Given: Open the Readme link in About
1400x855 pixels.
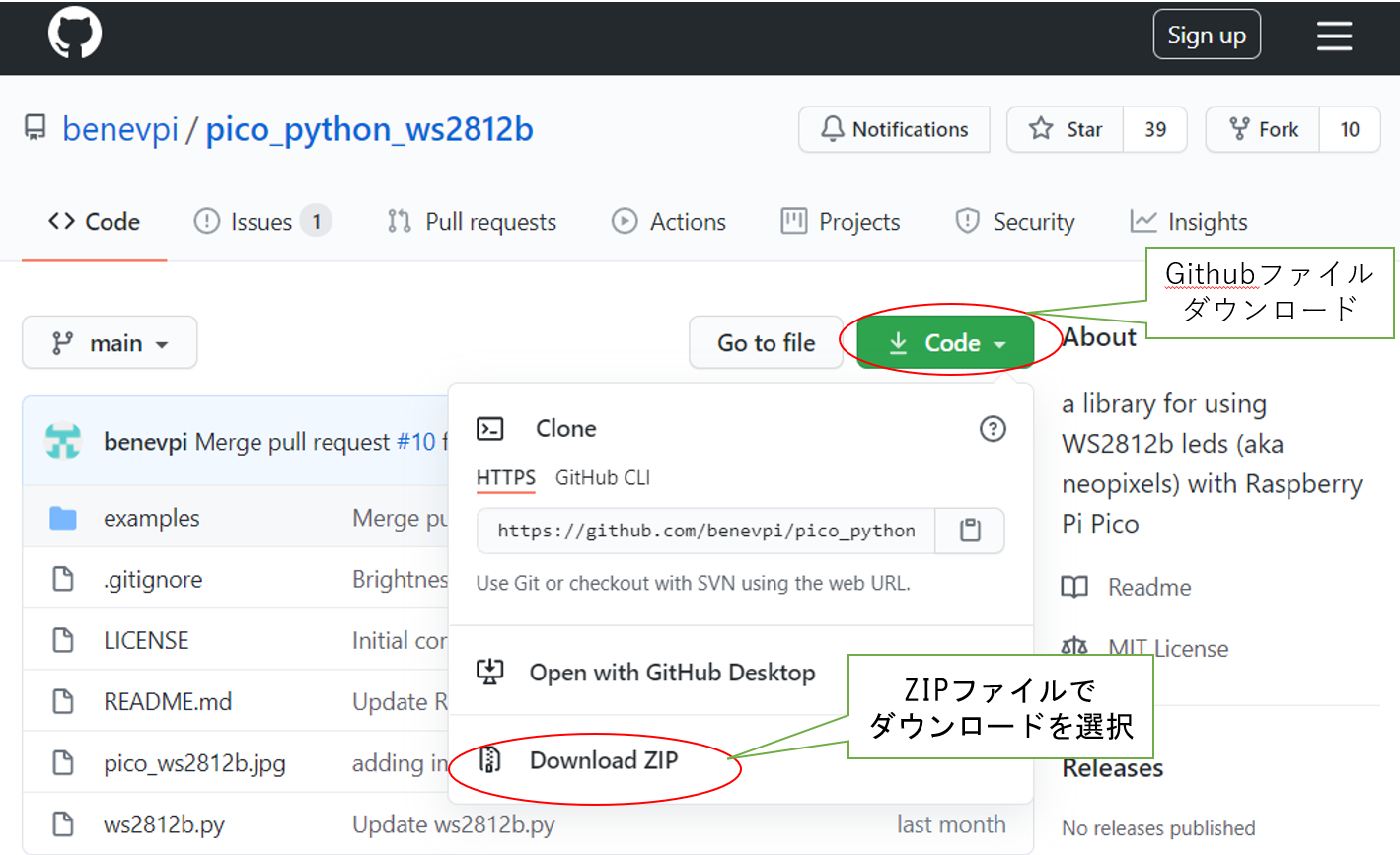Looking at the screenshot, I should [1149, 588].
